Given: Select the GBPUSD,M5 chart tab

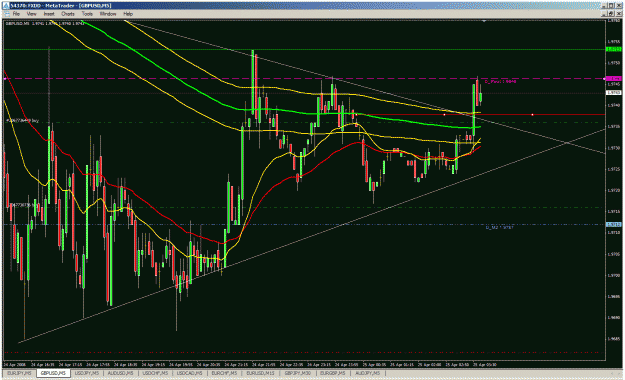Looking at the screenshot, I should (53, 373).
